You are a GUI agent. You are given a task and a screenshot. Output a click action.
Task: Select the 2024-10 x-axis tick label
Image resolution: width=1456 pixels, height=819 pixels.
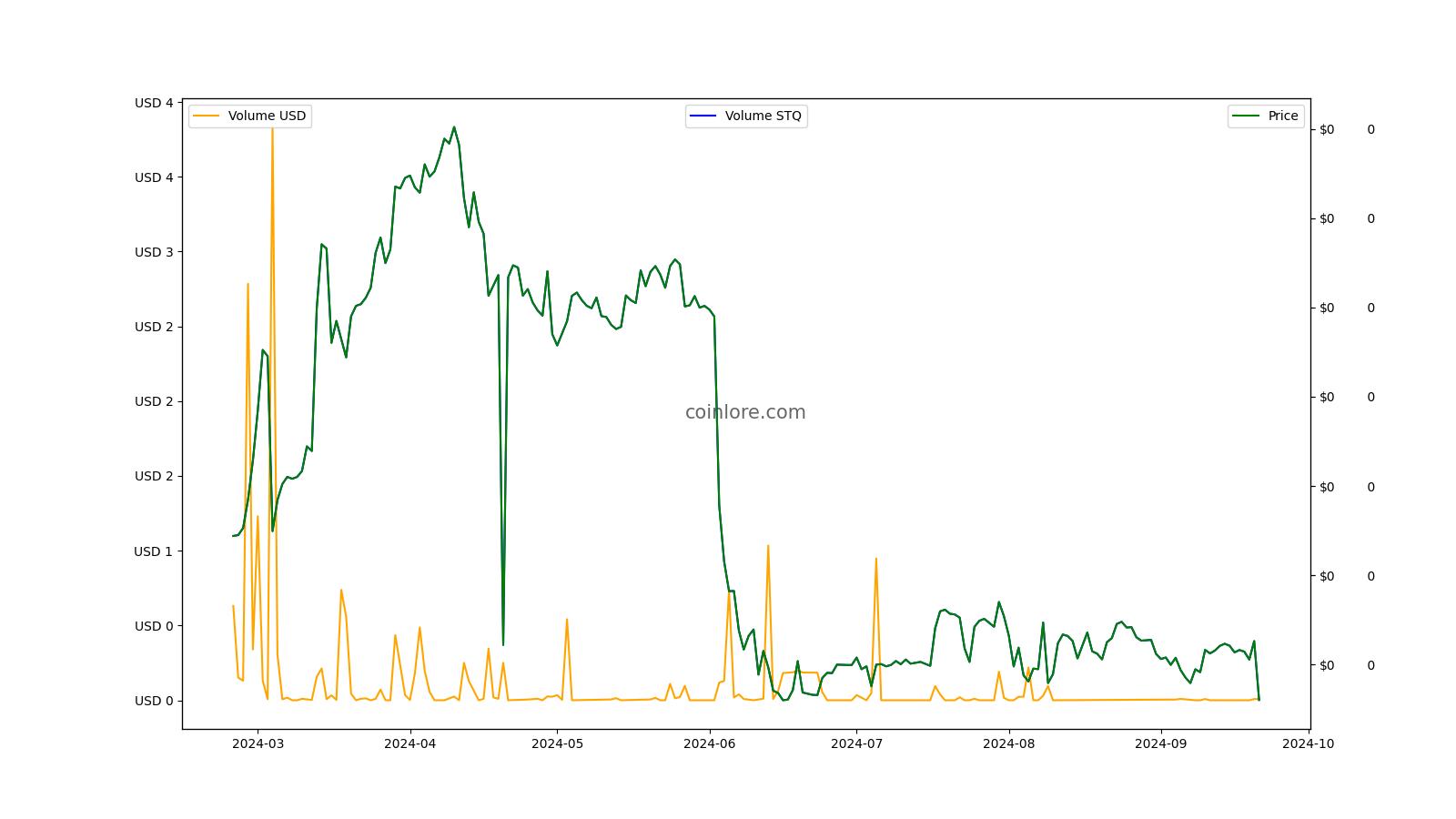click(x=1308, y=743)
